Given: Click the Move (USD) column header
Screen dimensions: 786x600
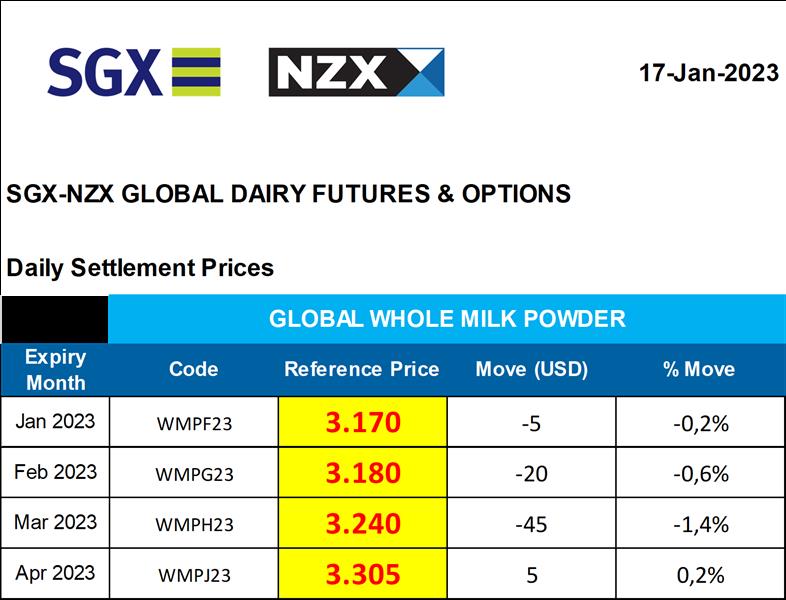Looking at the screenshot, I should [x=532, y=369].
